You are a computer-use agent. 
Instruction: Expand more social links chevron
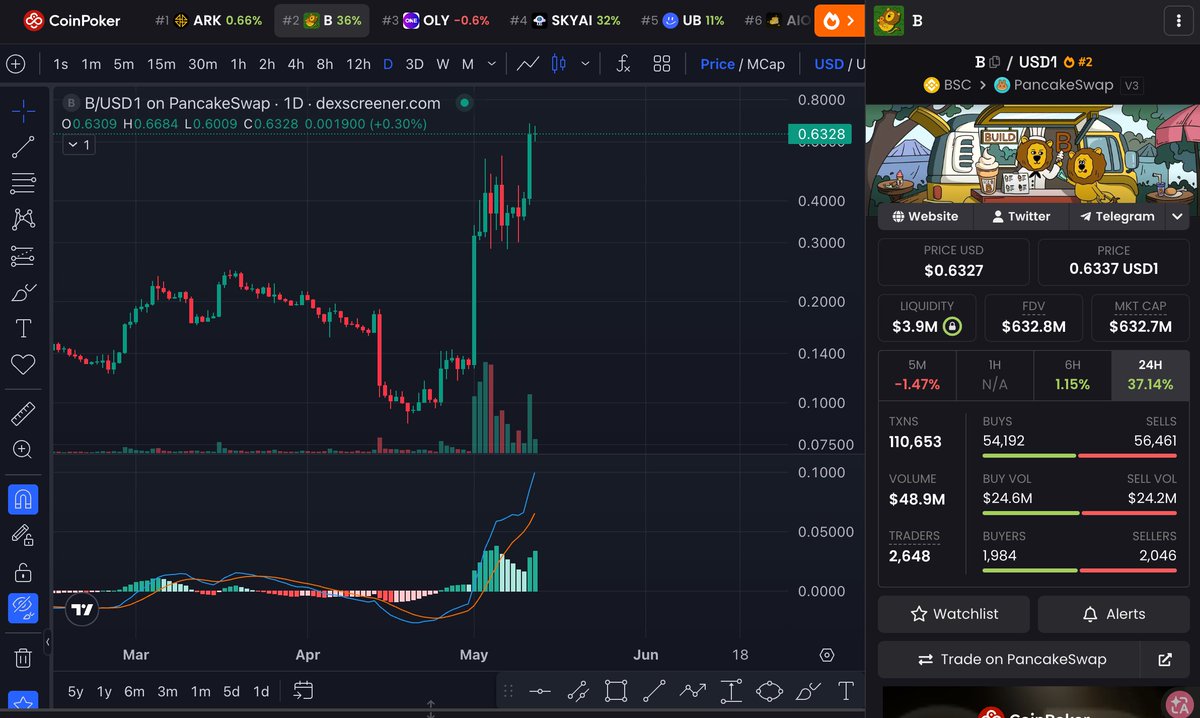pos(1177,216)
